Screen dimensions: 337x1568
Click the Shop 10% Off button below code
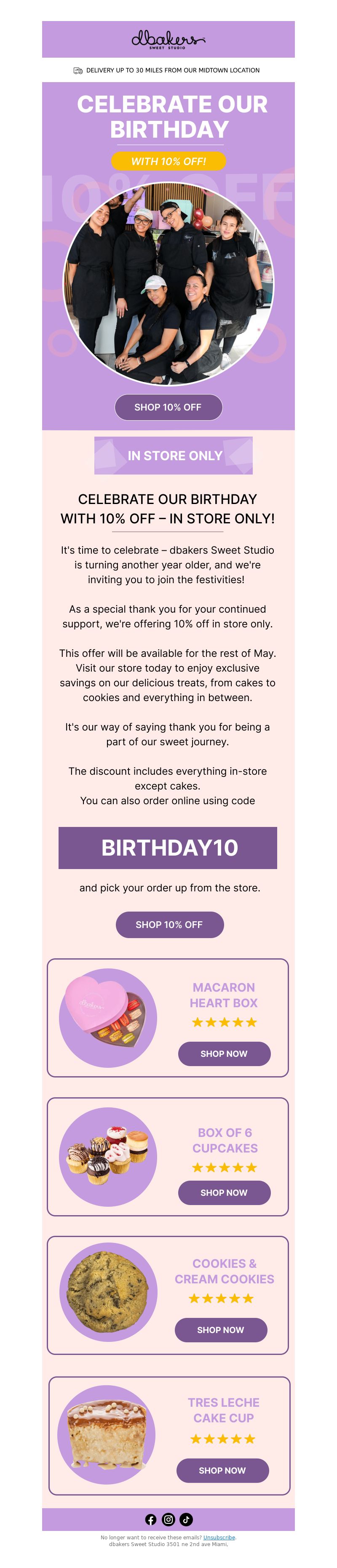pos(169,924)
